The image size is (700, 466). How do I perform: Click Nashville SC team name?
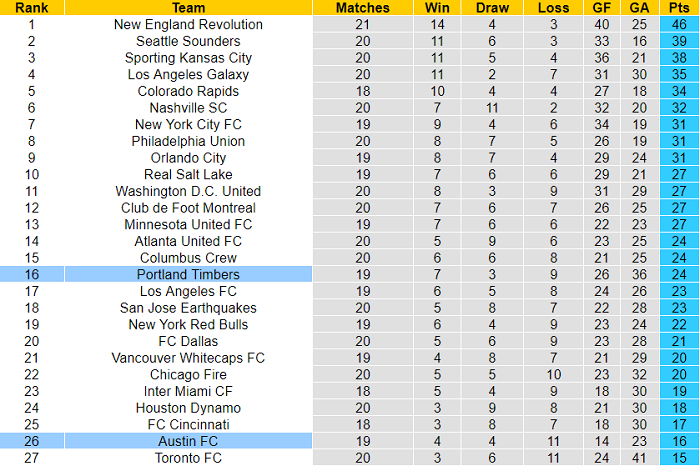click(x=188, y=108)
